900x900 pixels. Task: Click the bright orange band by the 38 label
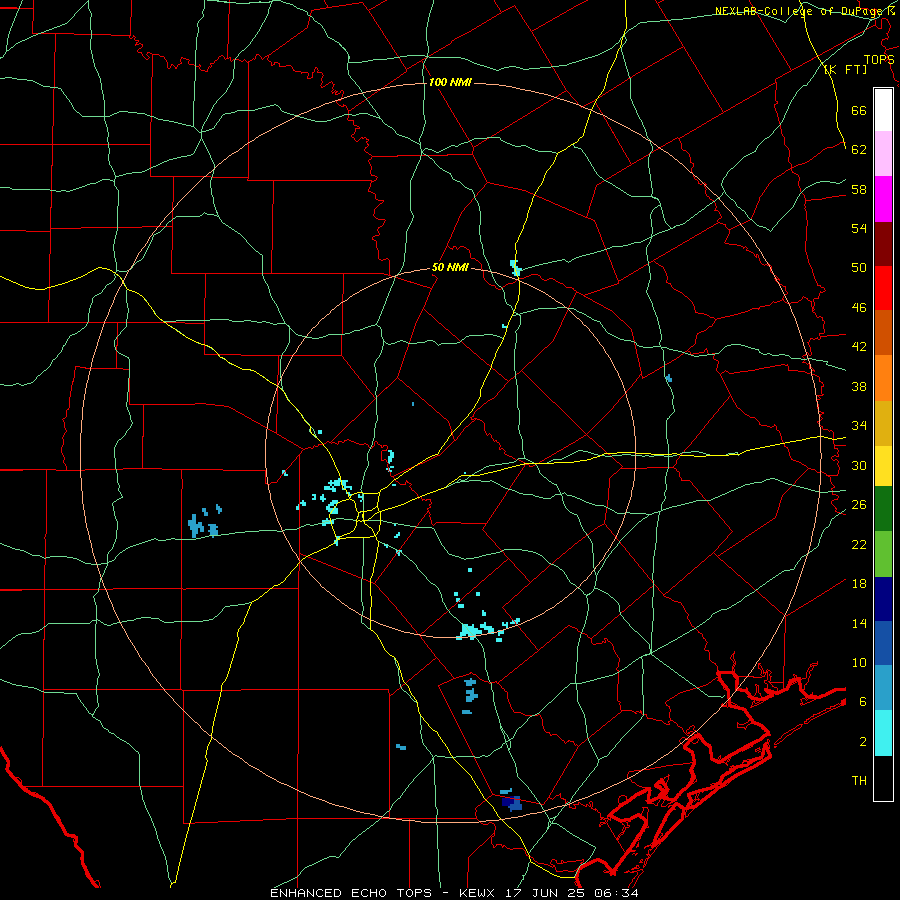(883, 378)
